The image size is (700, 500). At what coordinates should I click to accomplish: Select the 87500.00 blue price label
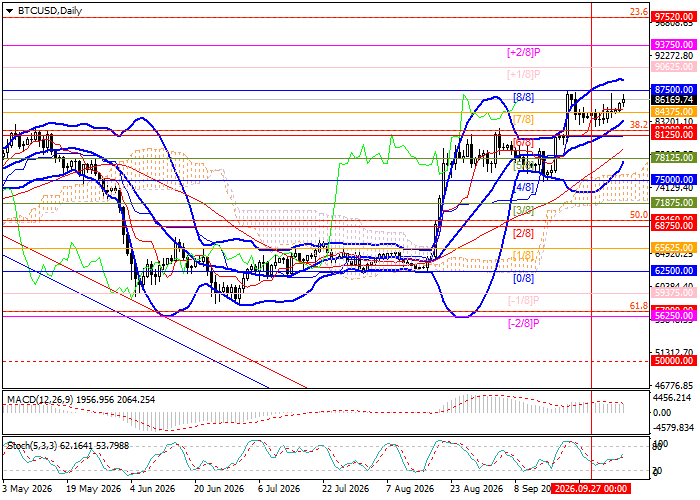[x=674, y=90]
